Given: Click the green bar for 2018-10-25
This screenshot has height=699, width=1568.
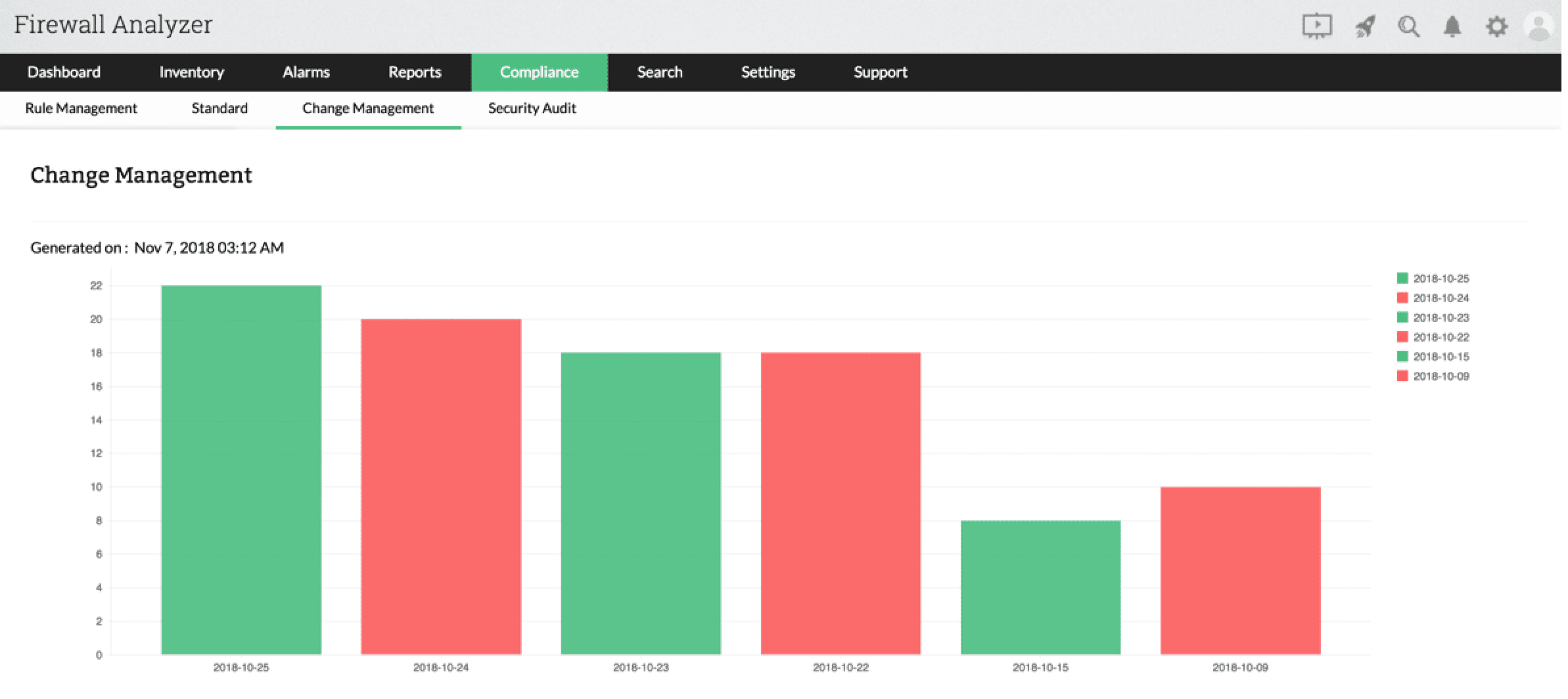Looking at the screenshot, I should tap(241, 470).
